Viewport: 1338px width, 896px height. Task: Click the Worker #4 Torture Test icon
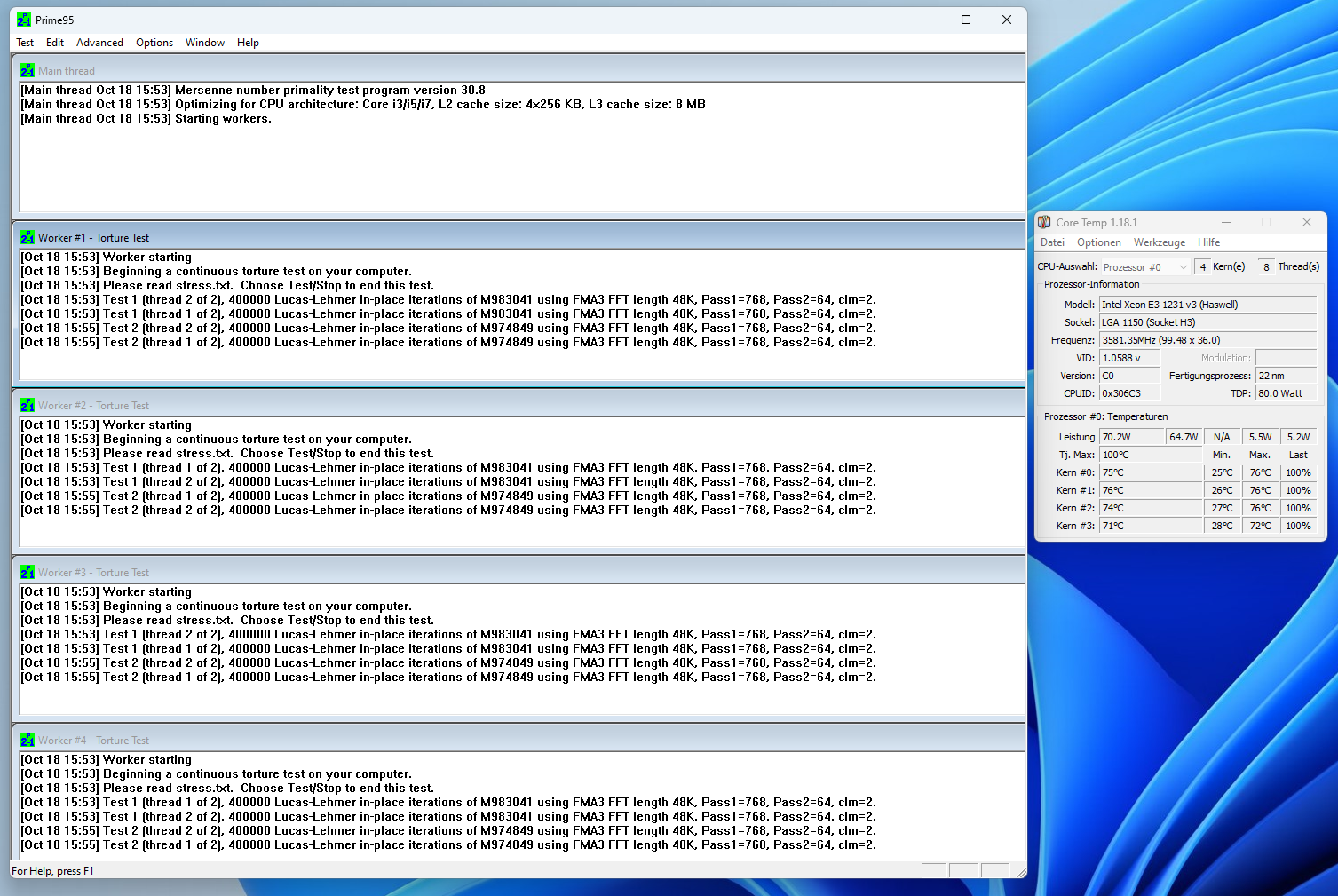28,740
